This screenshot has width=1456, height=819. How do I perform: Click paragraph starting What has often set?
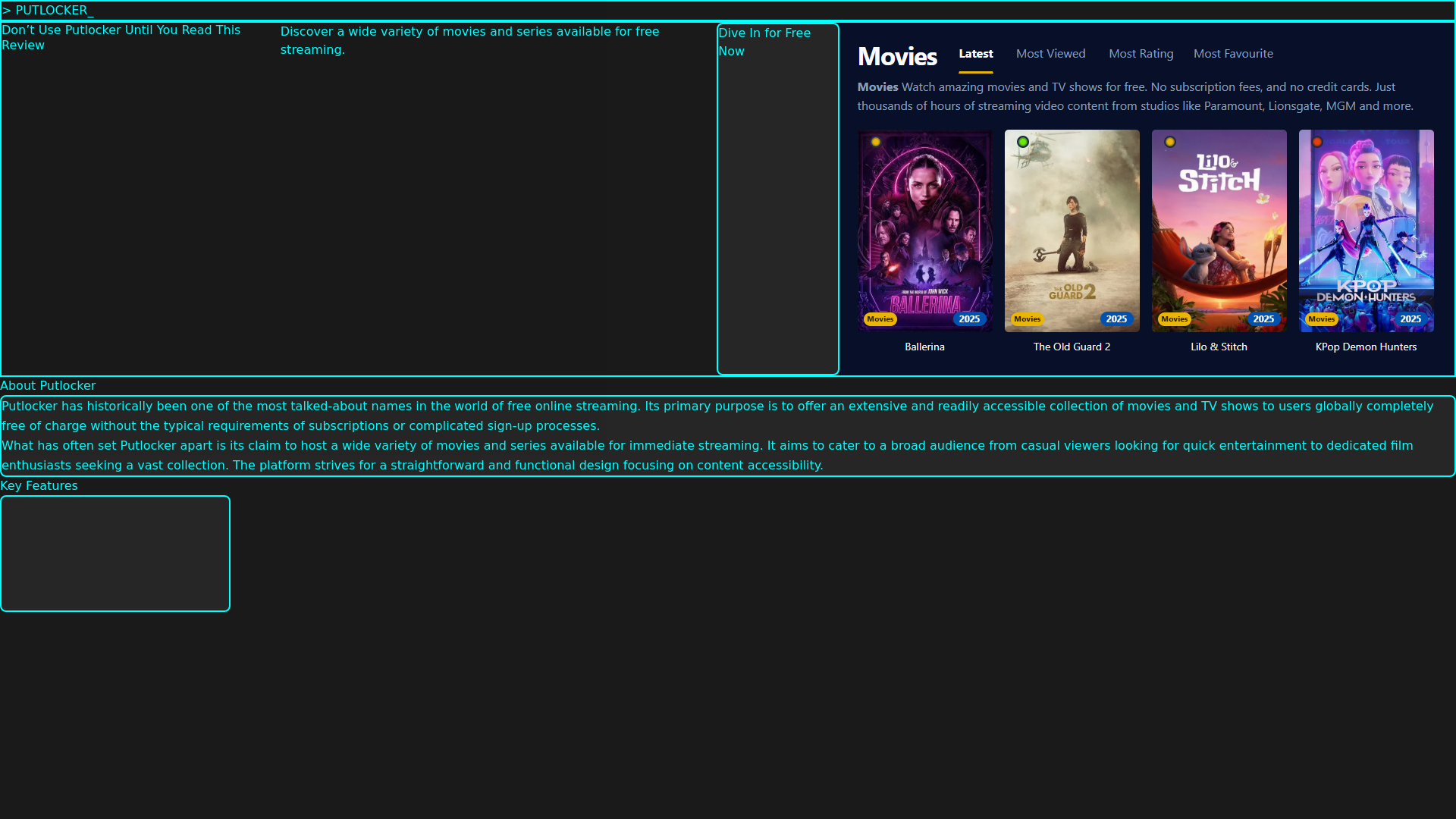click(708, 456)
